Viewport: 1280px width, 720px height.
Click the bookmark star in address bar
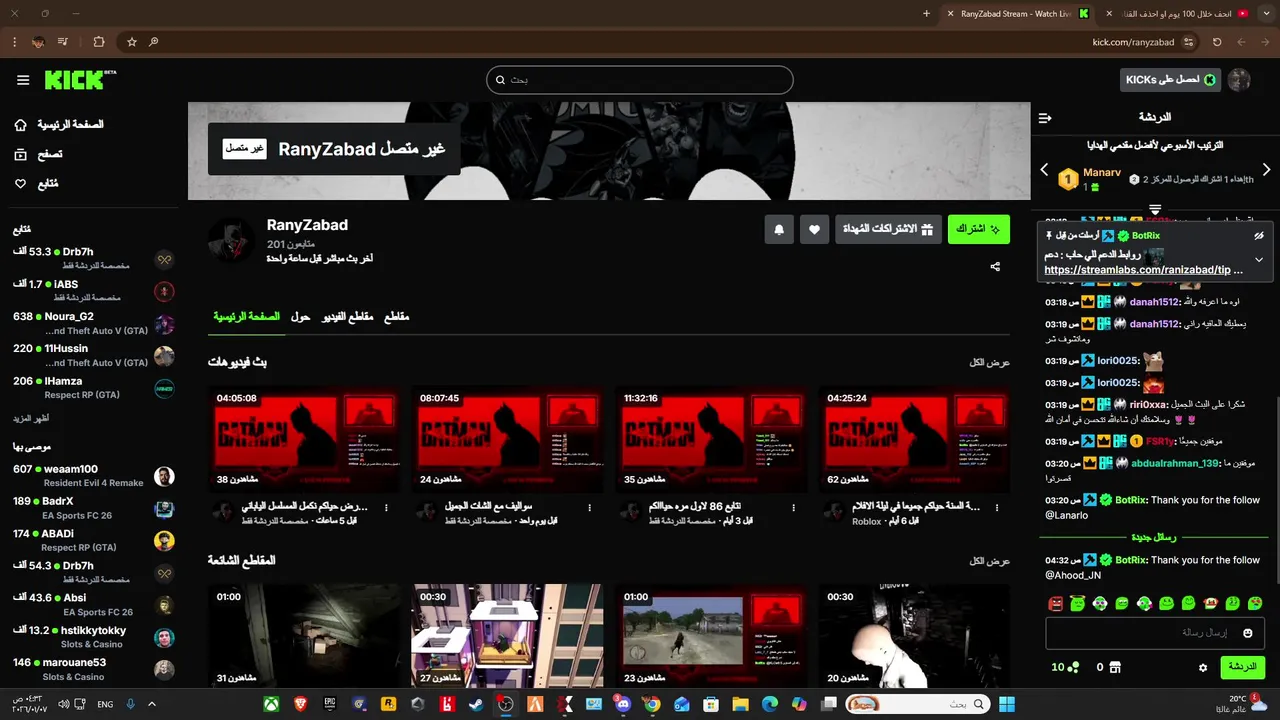tap(131, 42)
